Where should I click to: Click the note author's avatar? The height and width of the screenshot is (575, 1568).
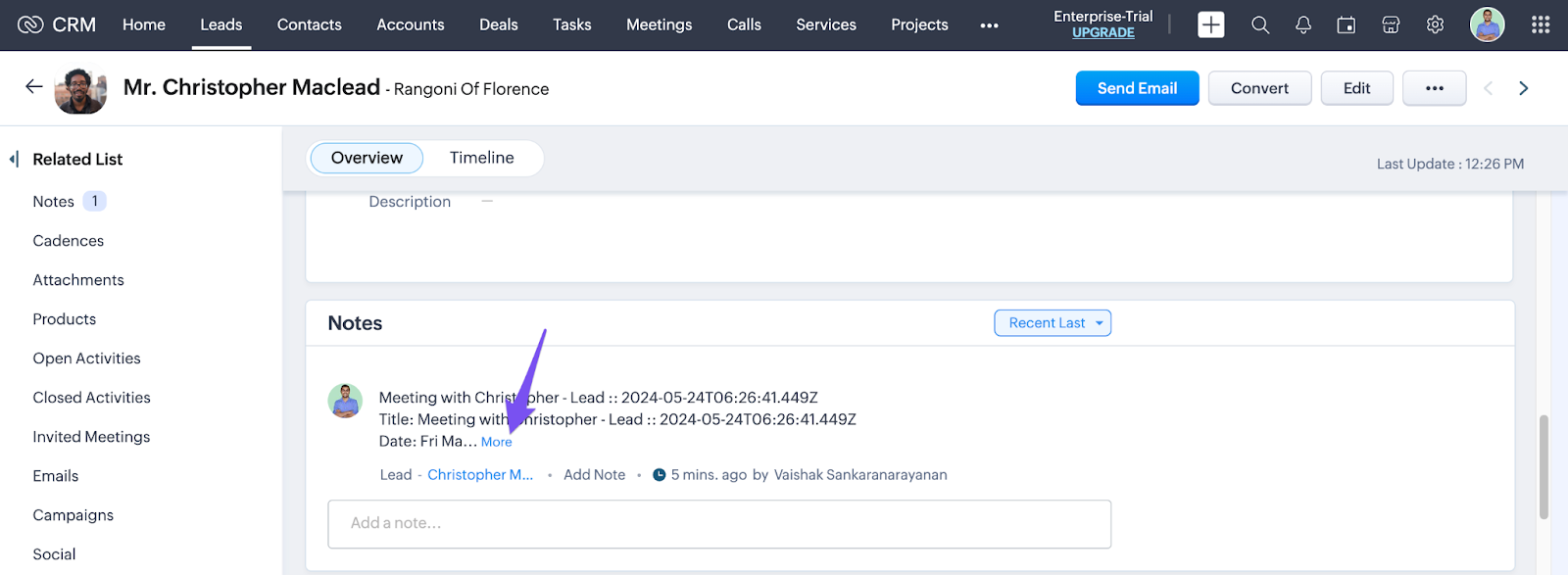pyautogui.click(x=345, y=401)
